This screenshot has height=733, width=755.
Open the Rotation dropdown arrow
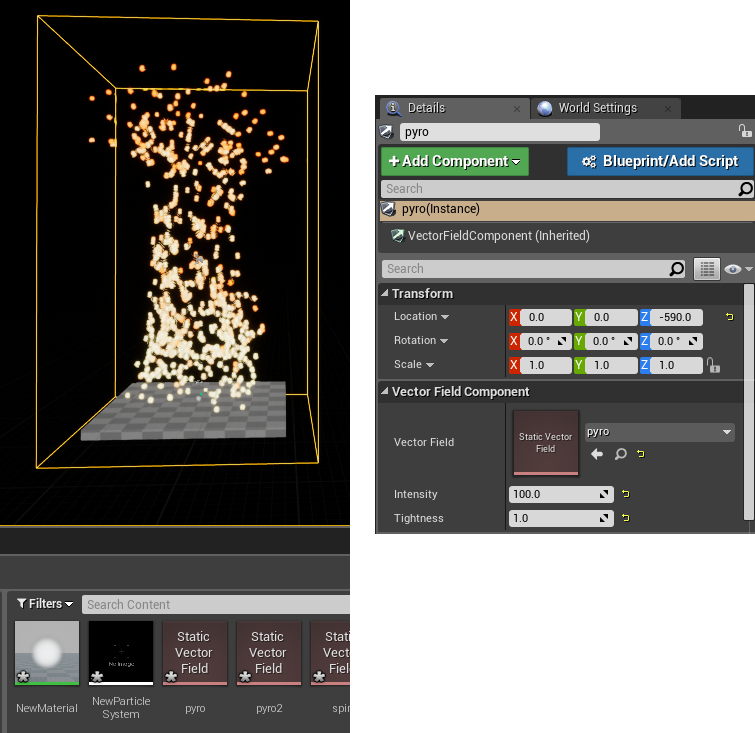click(x=444, y=341)
